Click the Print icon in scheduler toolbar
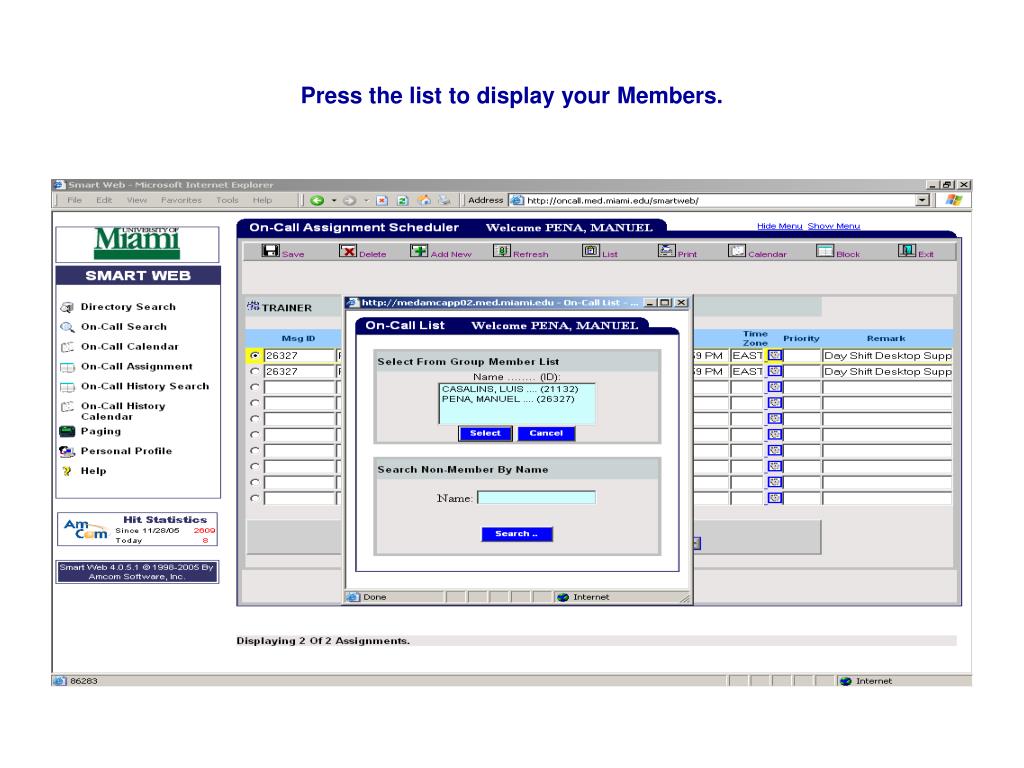The width and height of the screenshot is (1024, 768). tap(666, 251)
